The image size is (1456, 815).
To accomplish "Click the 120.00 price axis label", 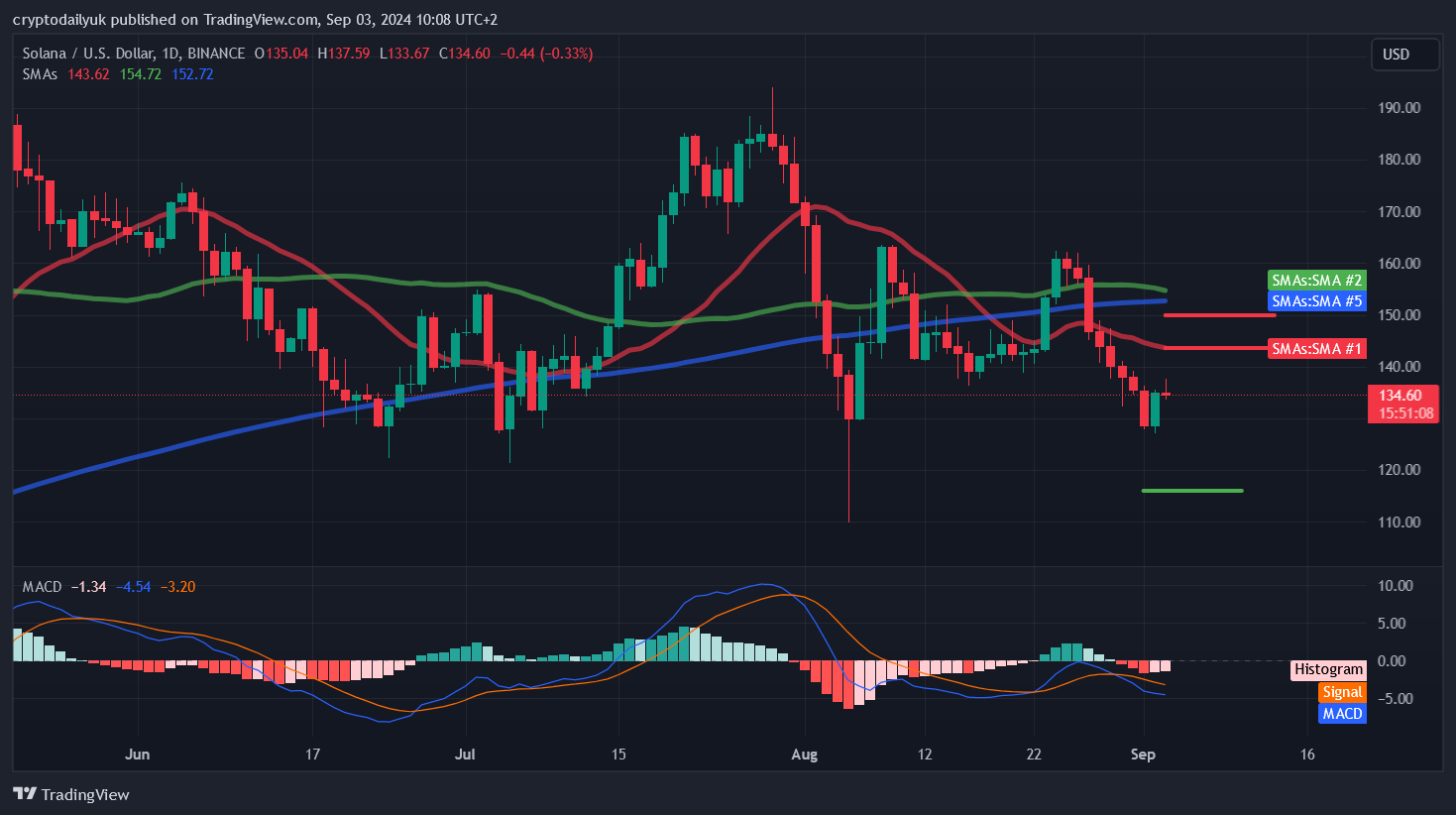I will pos(1399,470).
